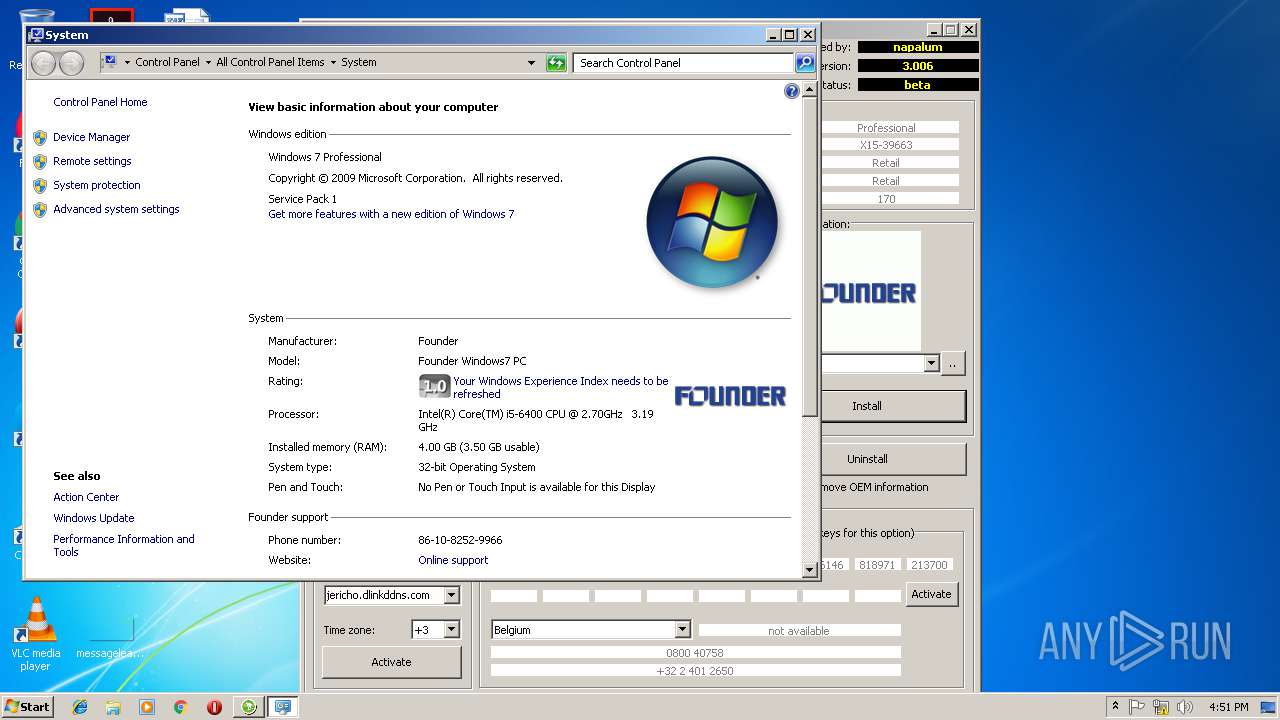Open System protection link
The height and width of the screenshot is (720, 1280).
tap(97, 185)
